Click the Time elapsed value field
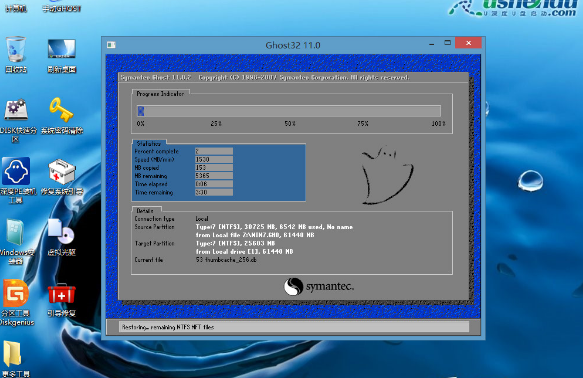This screenshot has height=378, width=583. tap(214, 184)
